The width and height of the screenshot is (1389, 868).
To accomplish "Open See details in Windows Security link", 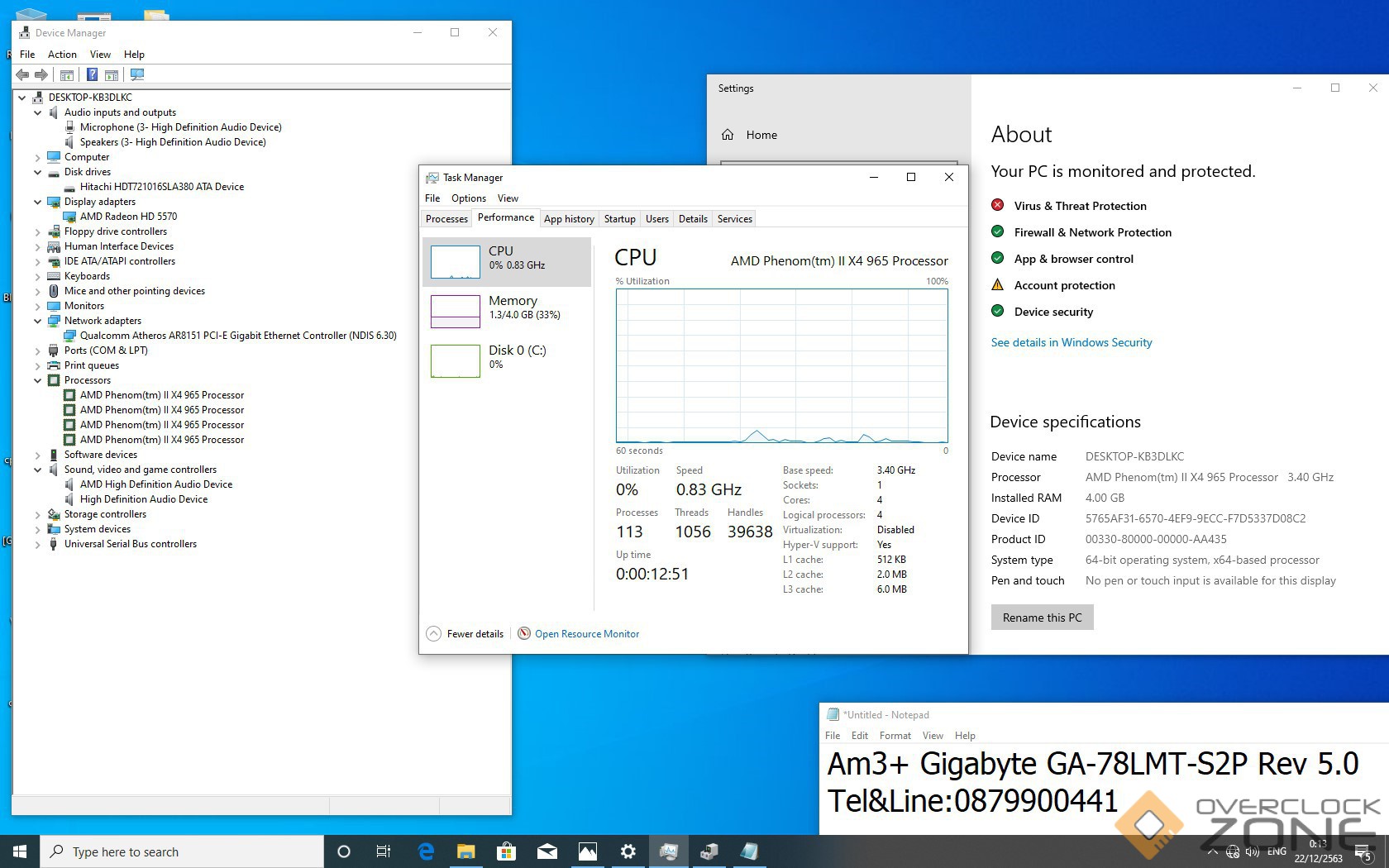I will (1072, 342).
